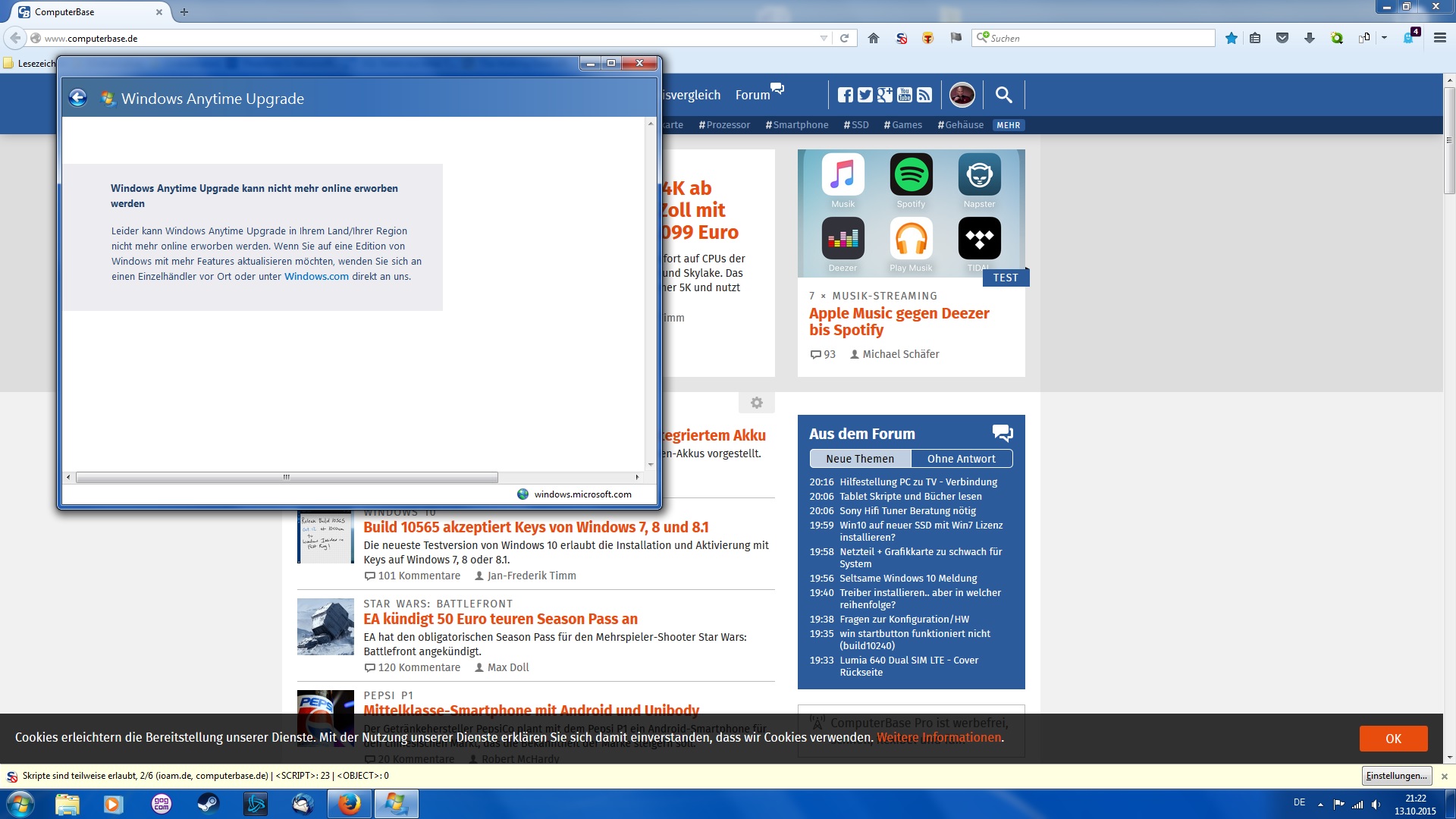Open the Firefox downloads arrow icon
This screenshot has height=819, width=1456.
point(1310,38)
